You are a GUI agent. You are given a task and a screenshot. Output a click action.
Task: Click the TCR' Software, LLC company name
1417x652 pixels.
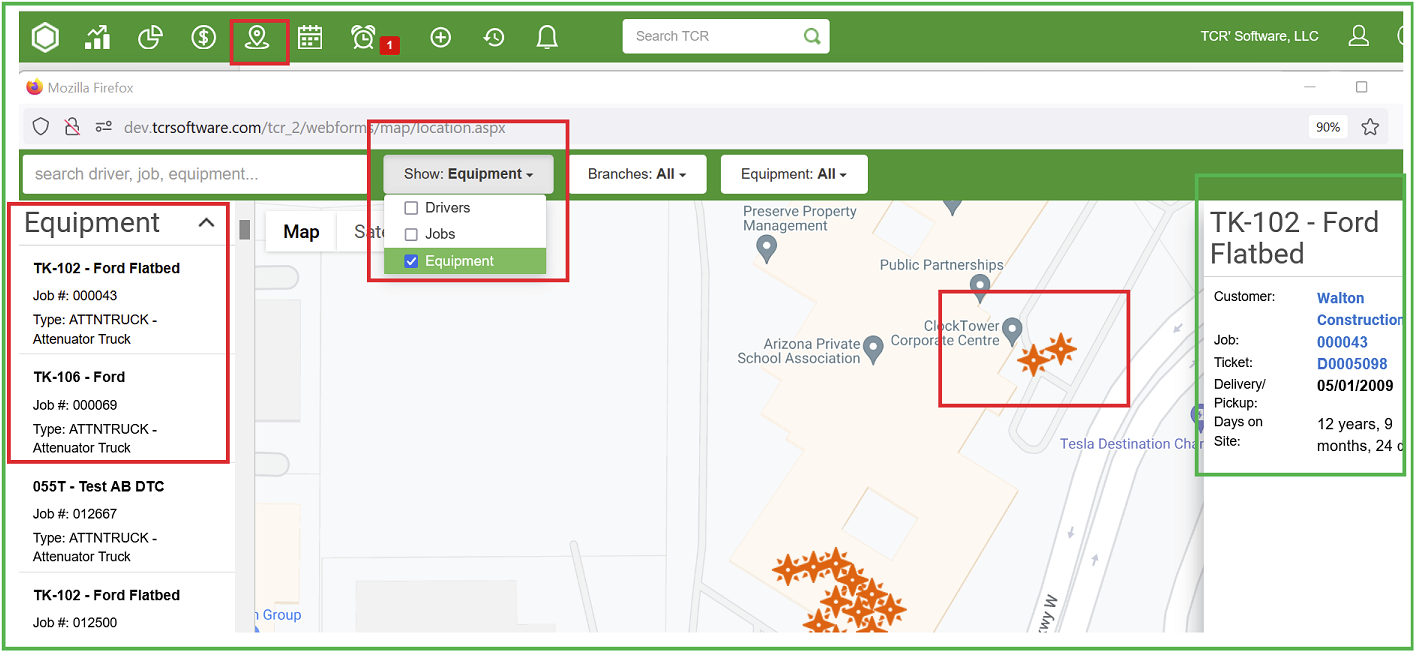click(1260, 36)
